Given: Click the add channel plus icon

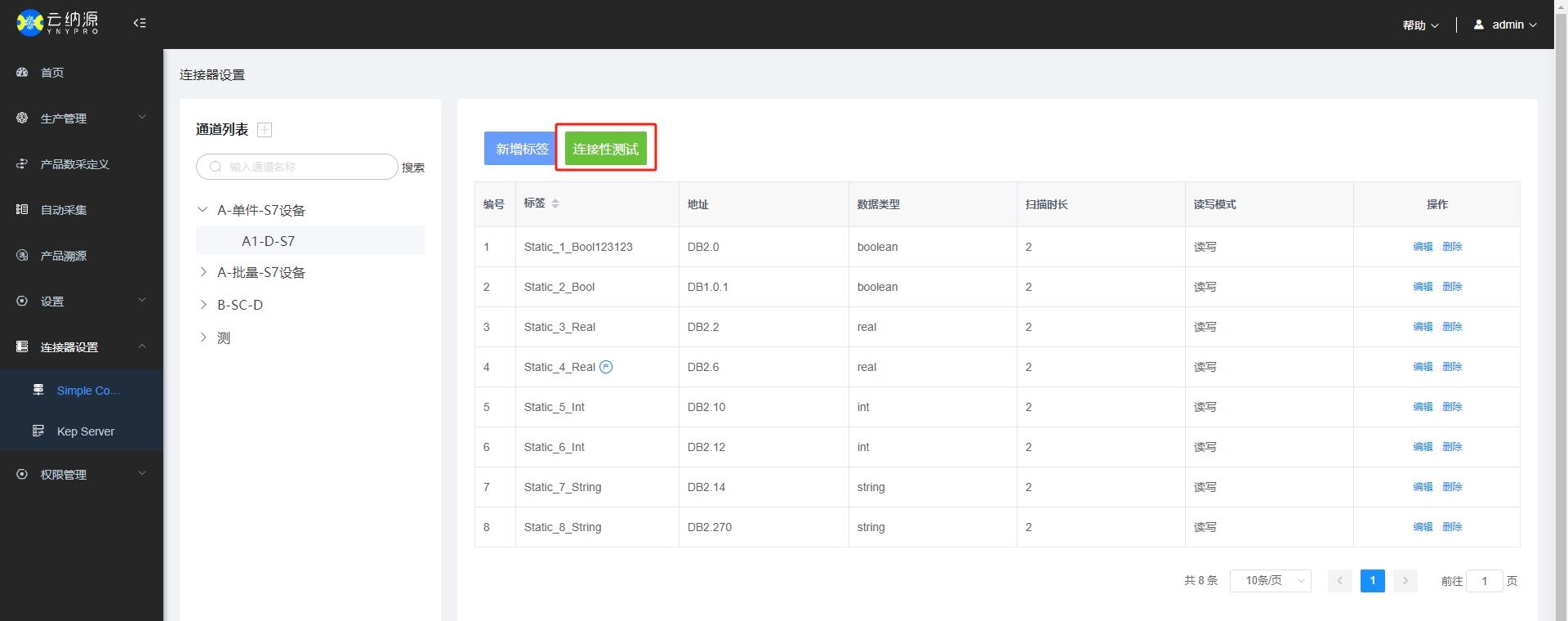Looking at the screenshot, I should coord(265,130).
